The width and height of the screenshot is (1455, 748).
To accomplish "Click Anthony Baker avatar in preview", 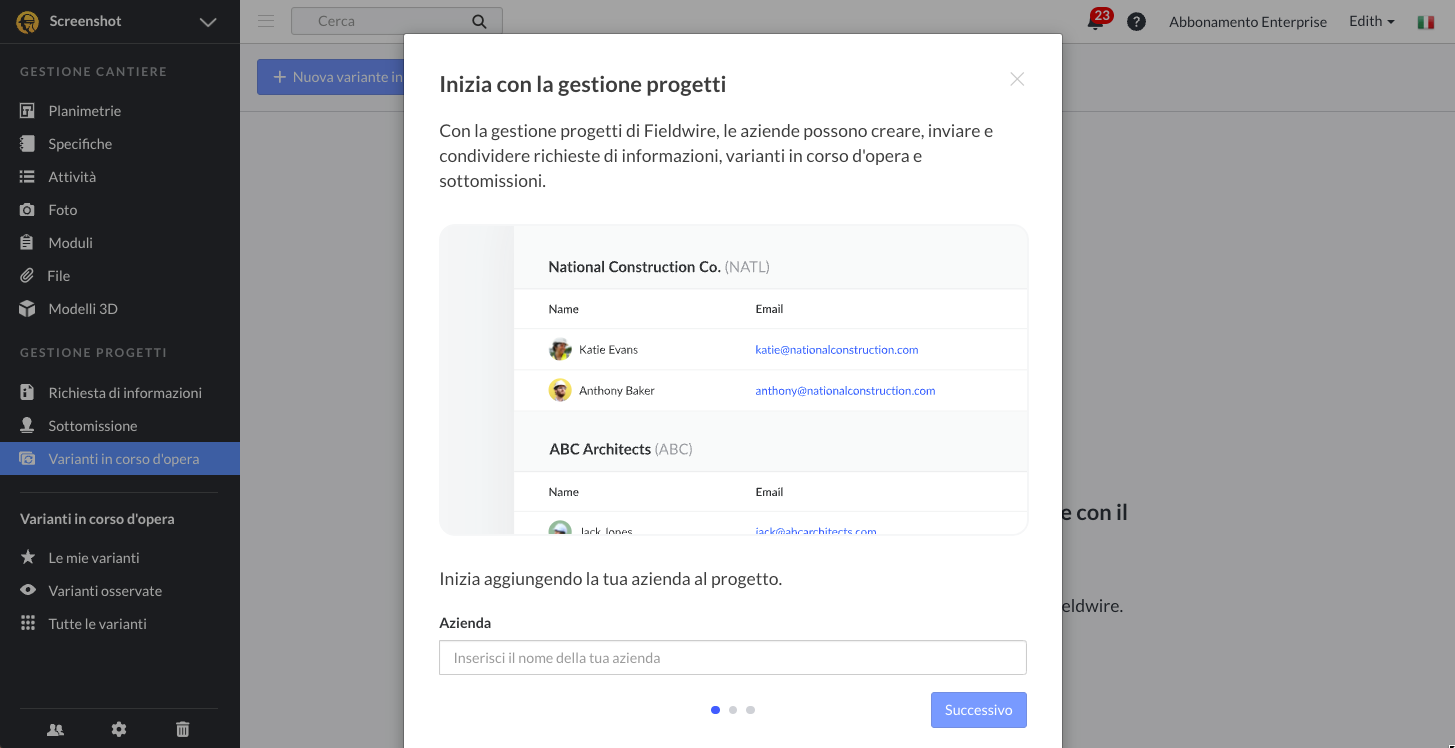I will pos(560,391).
